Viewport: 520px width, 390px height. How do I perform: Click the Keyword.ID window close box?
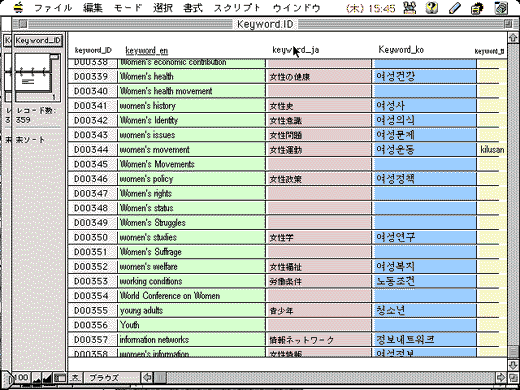(23, 24)
